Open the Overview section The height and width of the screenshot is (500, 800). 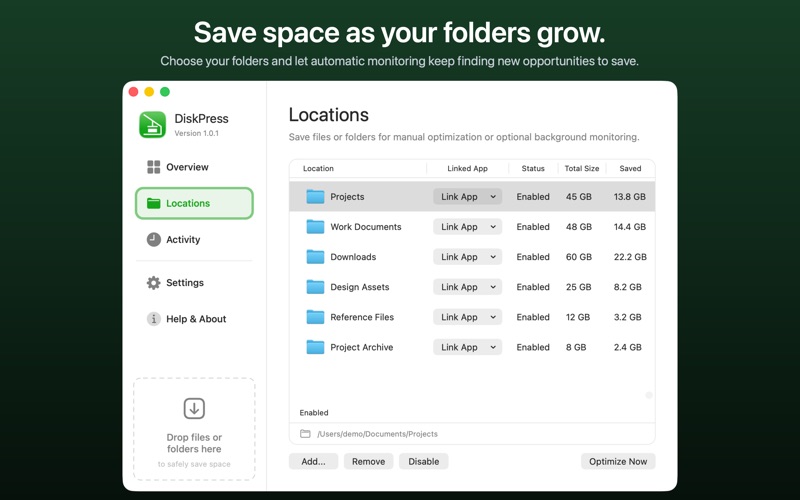[194, 167]
